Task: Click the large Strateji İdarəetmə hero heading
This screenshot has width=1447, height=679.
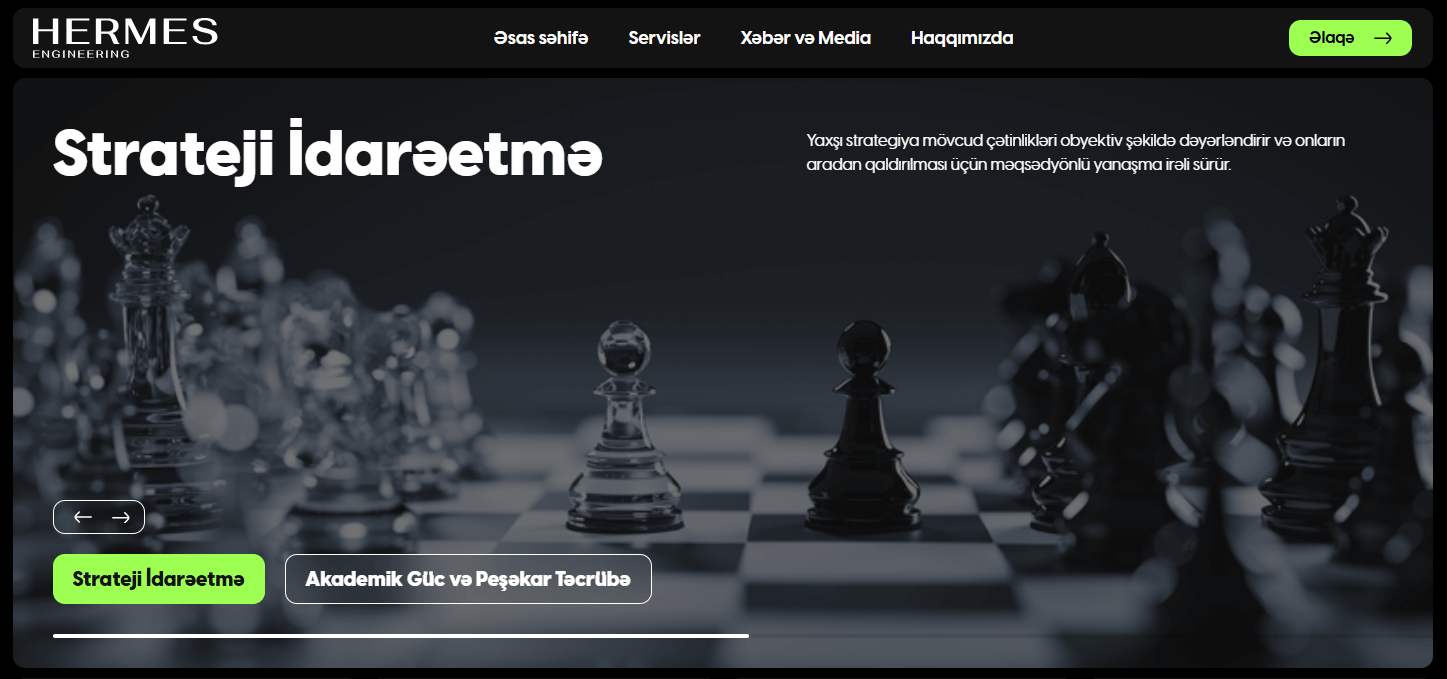Action: tap(328, 153)
